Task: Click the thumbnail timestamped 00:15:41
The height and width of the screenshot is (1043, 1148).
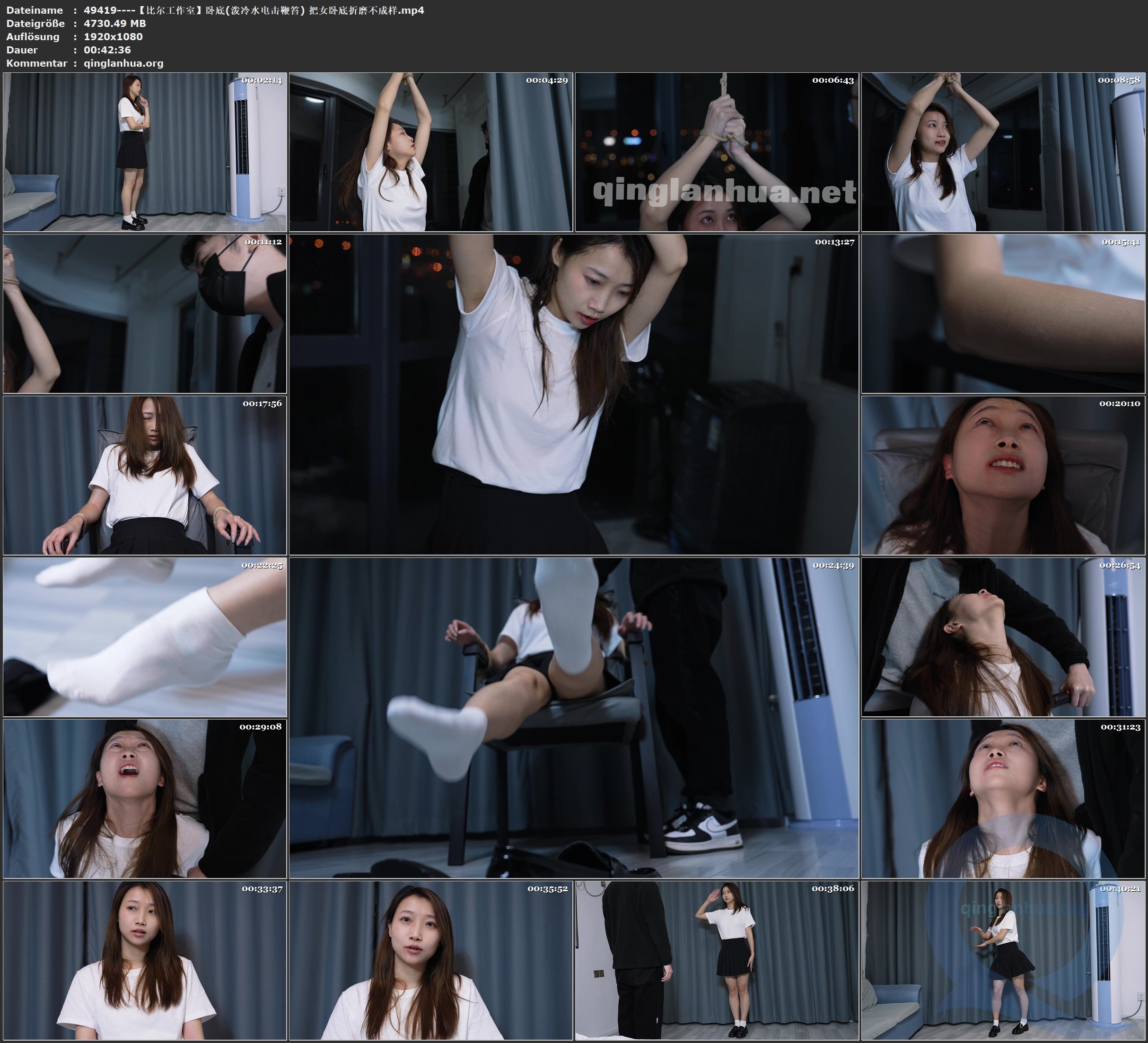Action: pos(1003,313)
